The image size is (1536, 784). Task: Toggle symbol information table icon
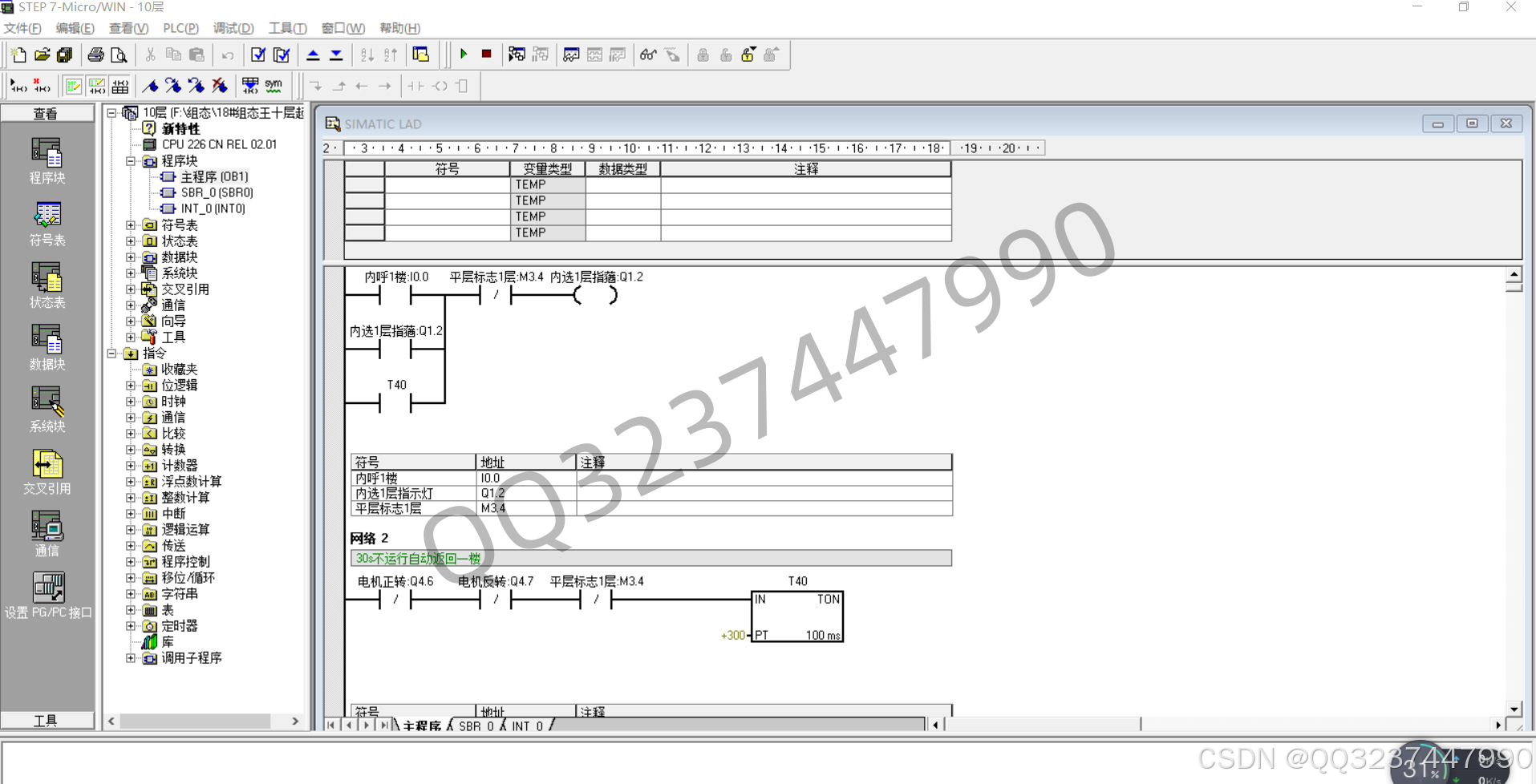point(120,85)
